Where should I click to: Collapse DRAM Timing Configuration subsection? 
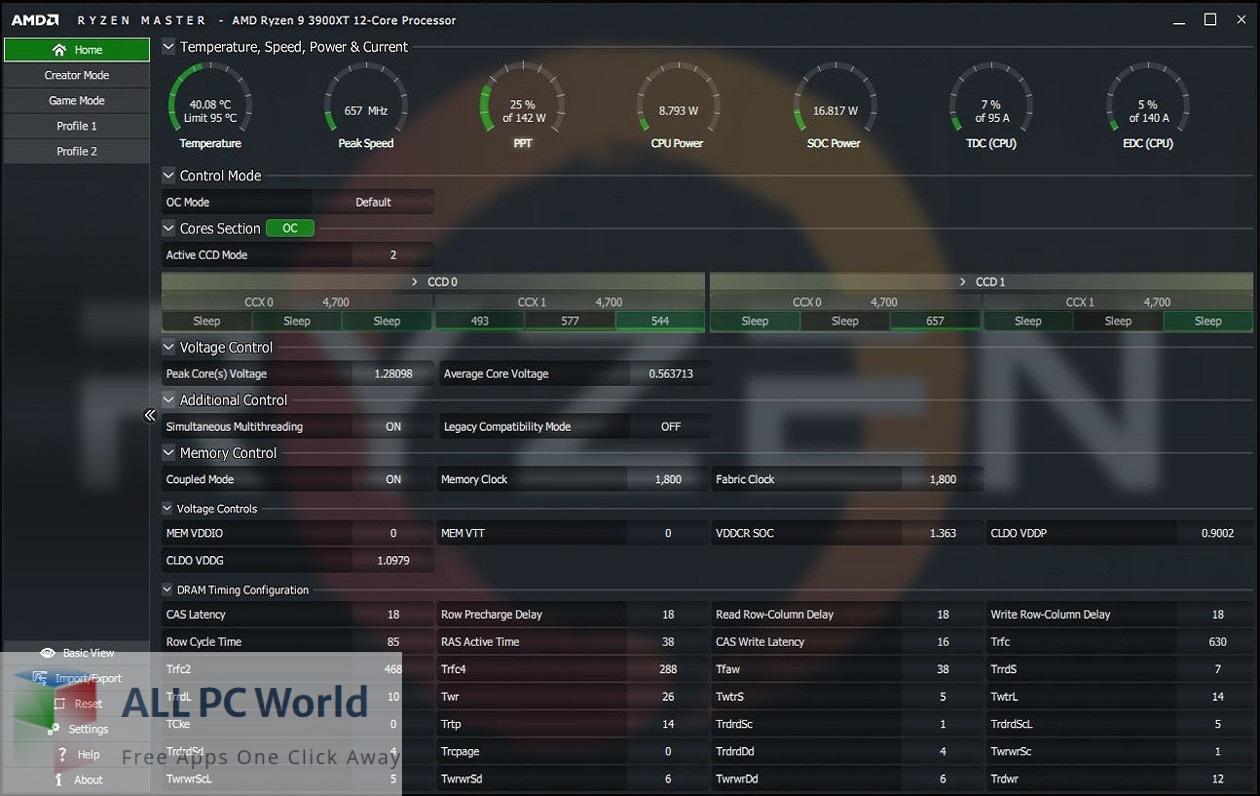click(167, 590)
